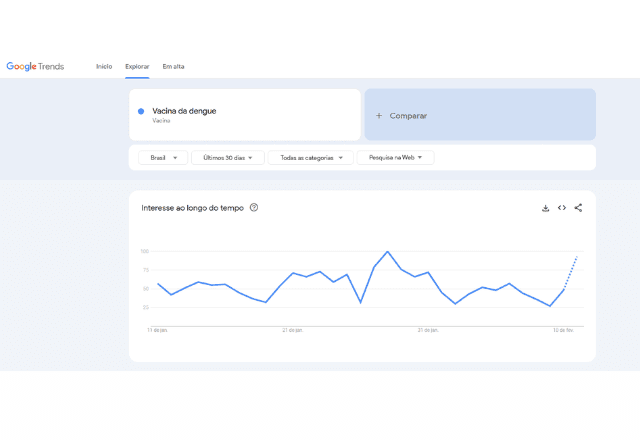This screenshot has width=640, height=440.
Task: Click the Vacina subtitle under the search term
Action: pos(161,120)
